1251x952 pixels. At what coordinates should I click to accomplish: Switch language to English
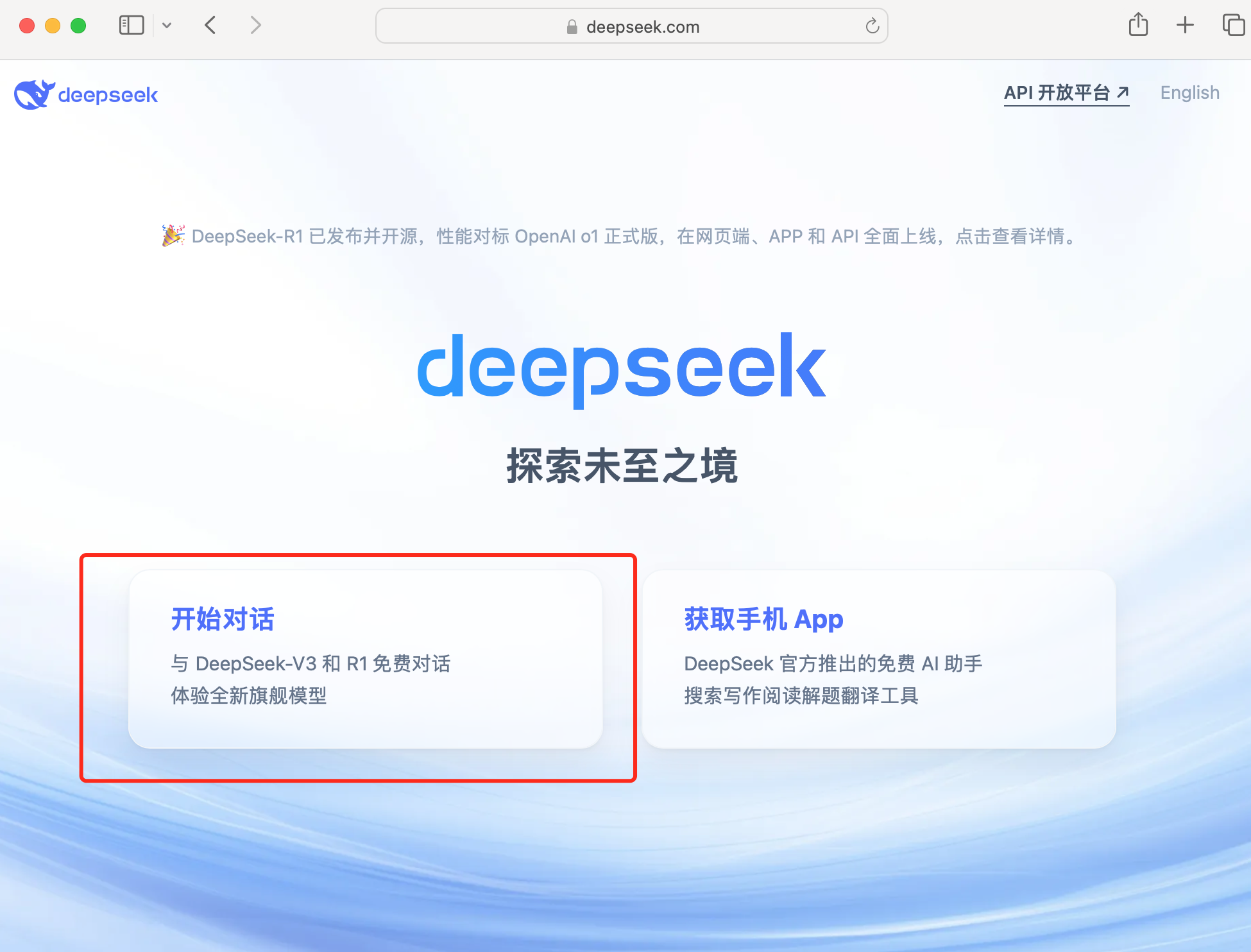[1189, 93]
